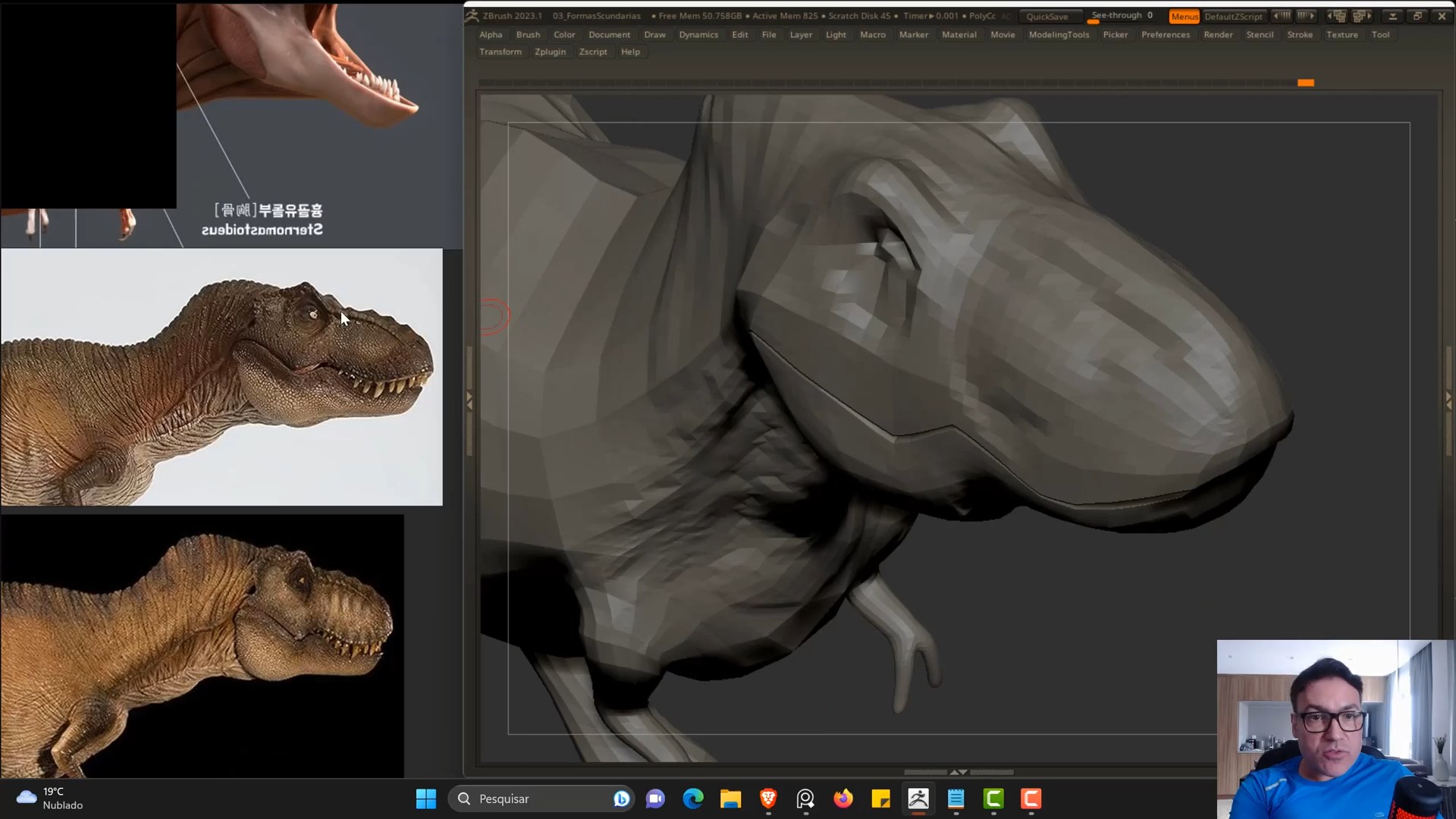Open the Brush menu

point(528,35)
